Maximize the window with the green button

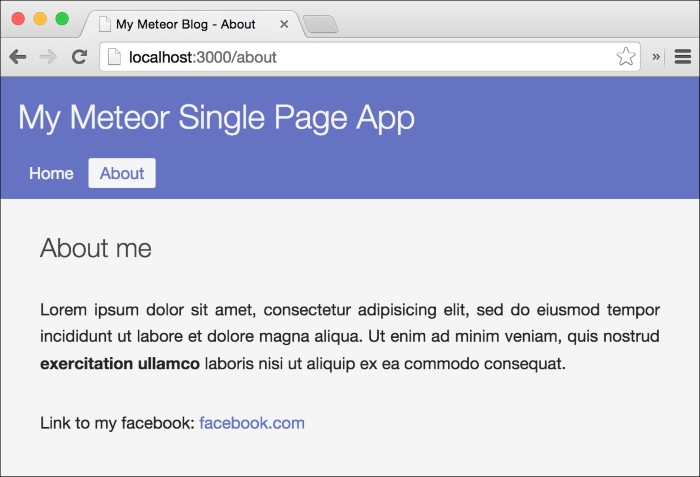pos(62,19)
